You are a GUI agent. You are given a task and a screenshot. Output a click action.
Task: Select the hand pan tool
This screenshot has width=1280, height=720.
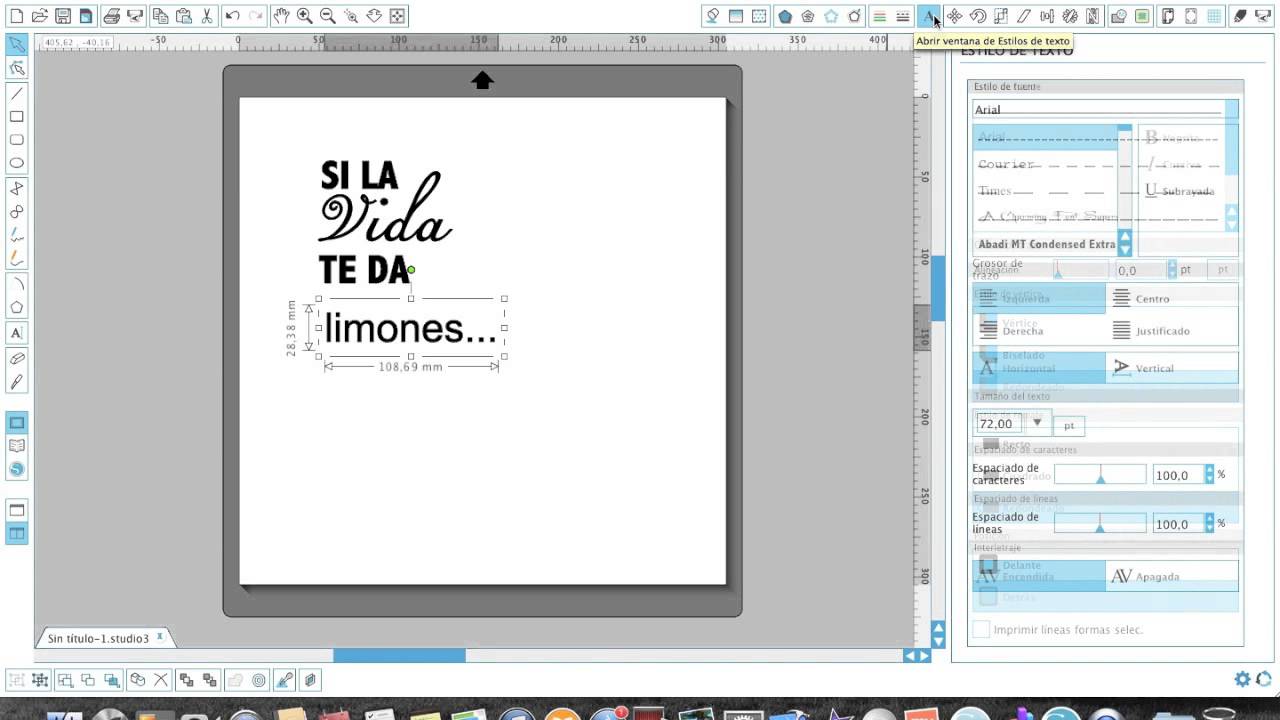(281, 16)
